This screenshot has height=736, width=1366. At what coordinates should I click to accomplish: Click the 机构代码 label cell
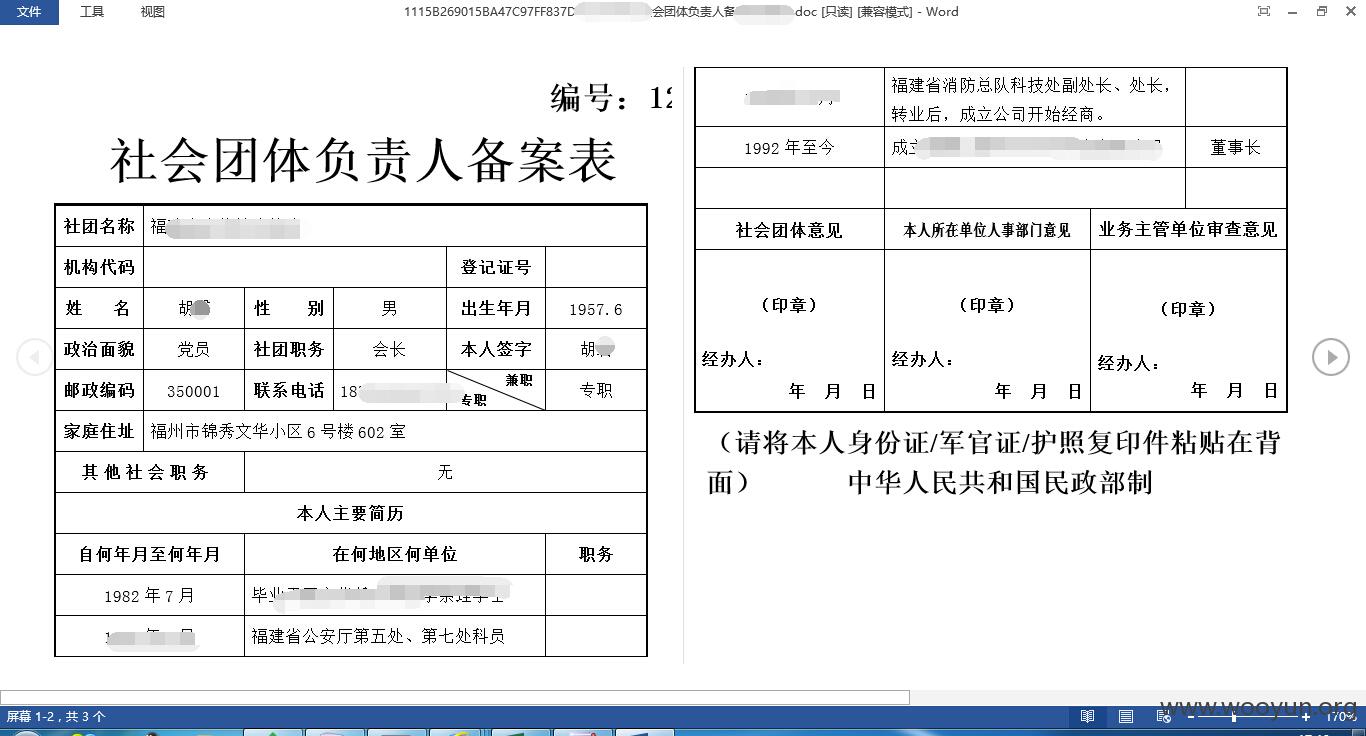click(x=99, y=267)
